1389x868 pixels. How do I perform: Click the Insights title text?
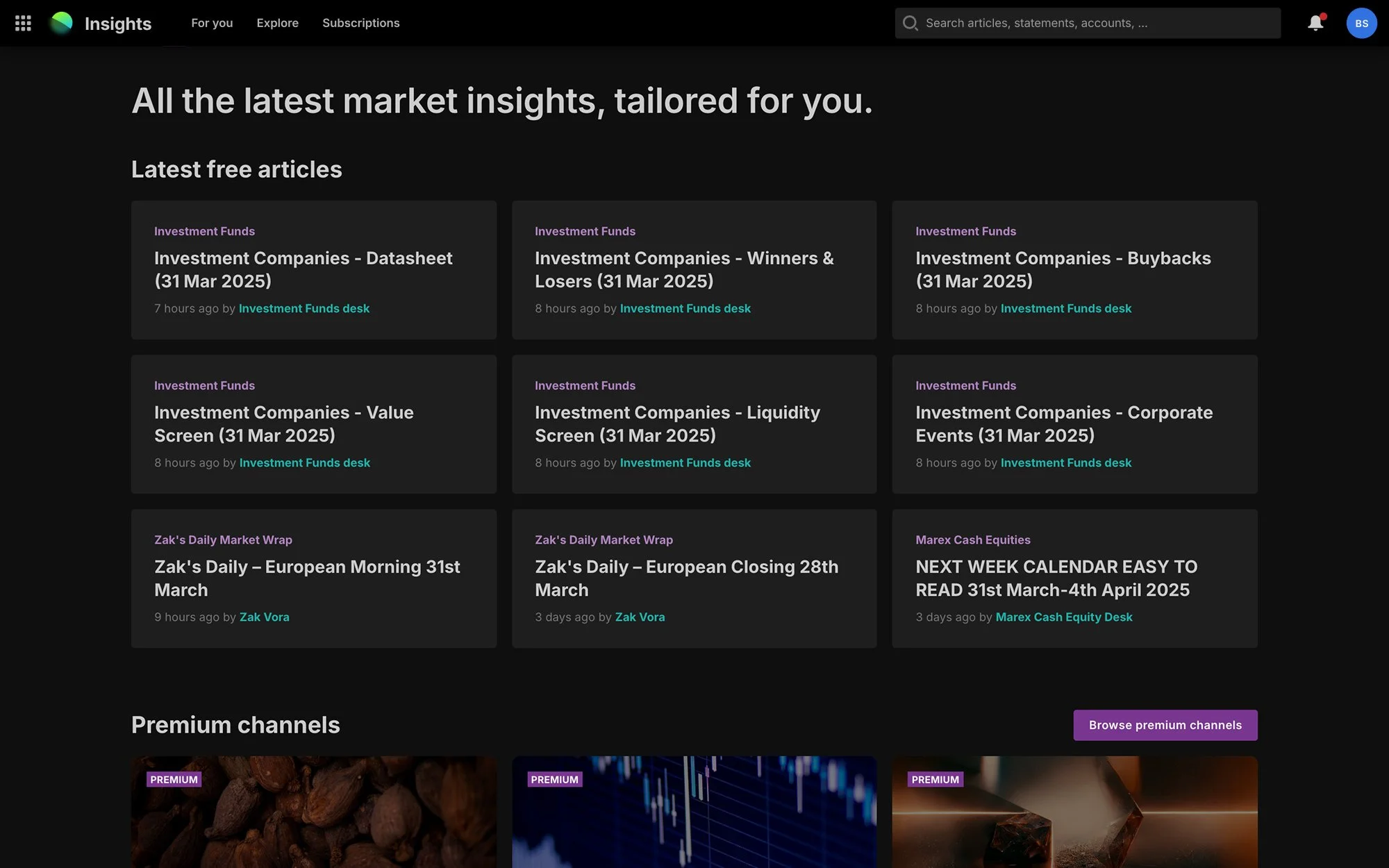point(118,24)
